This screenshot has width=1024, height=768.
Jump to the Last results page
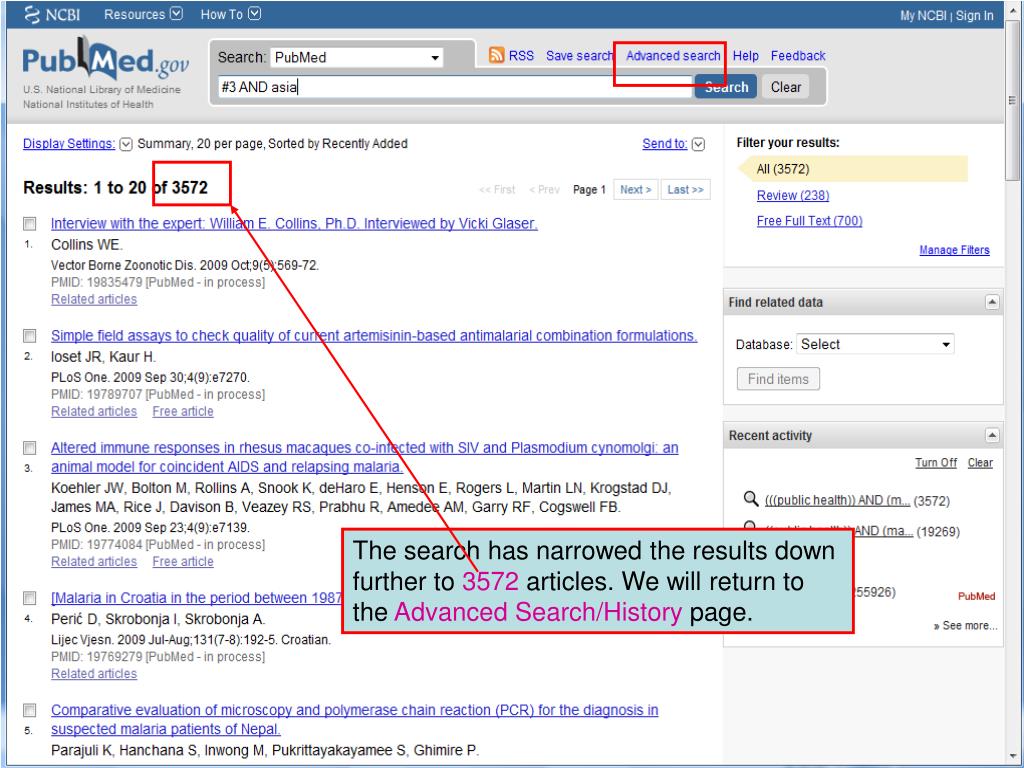(x=685, y=190)
